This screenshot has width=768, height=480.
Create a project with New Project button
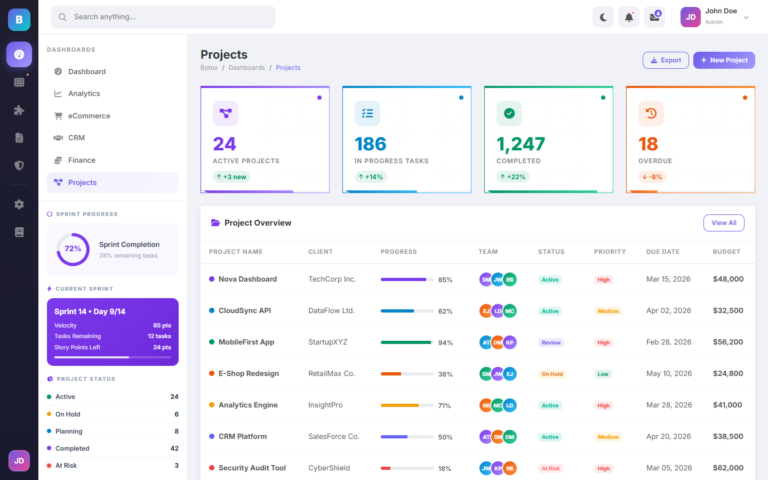click(x=723, y=60)
